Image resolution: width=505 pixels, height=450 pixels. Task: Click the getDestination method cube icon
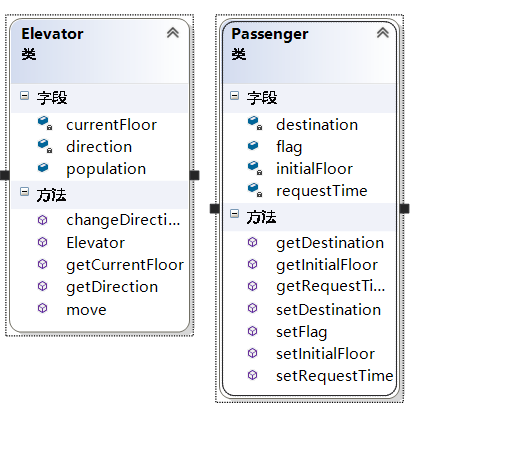coord(252,242)
